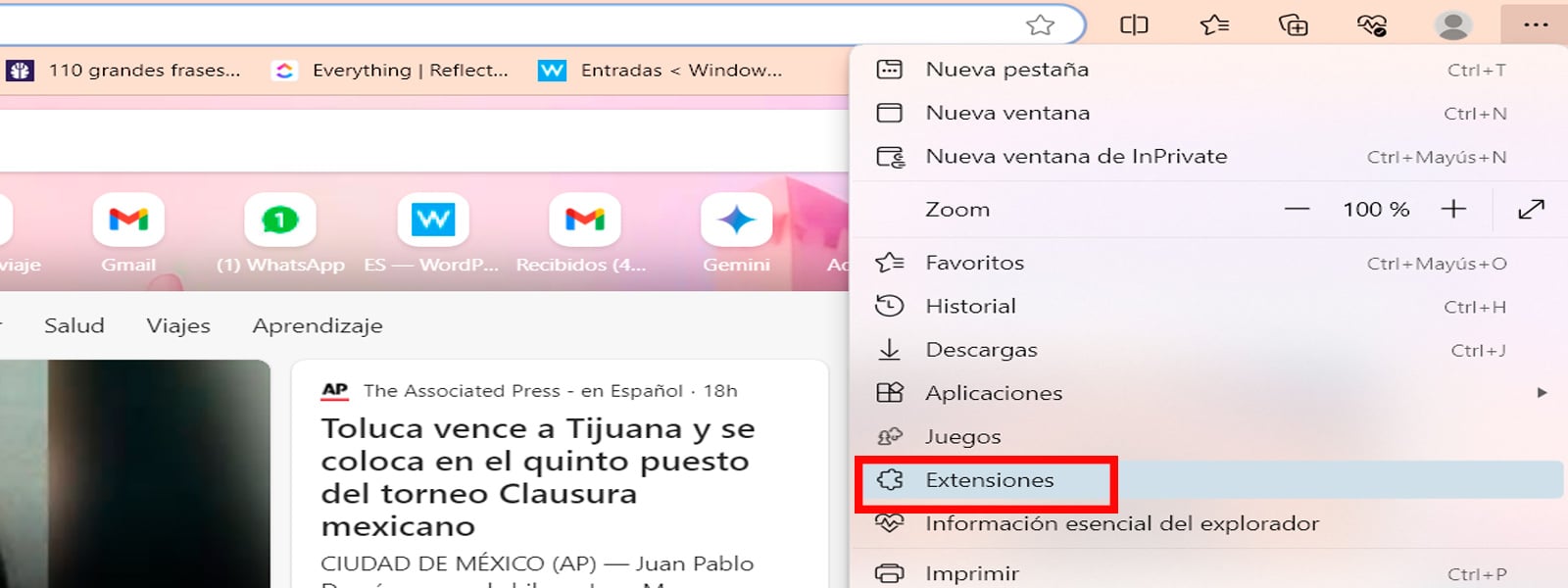Open Collections icon in toolbar
1568x588 pixels.
point(1294,24)
